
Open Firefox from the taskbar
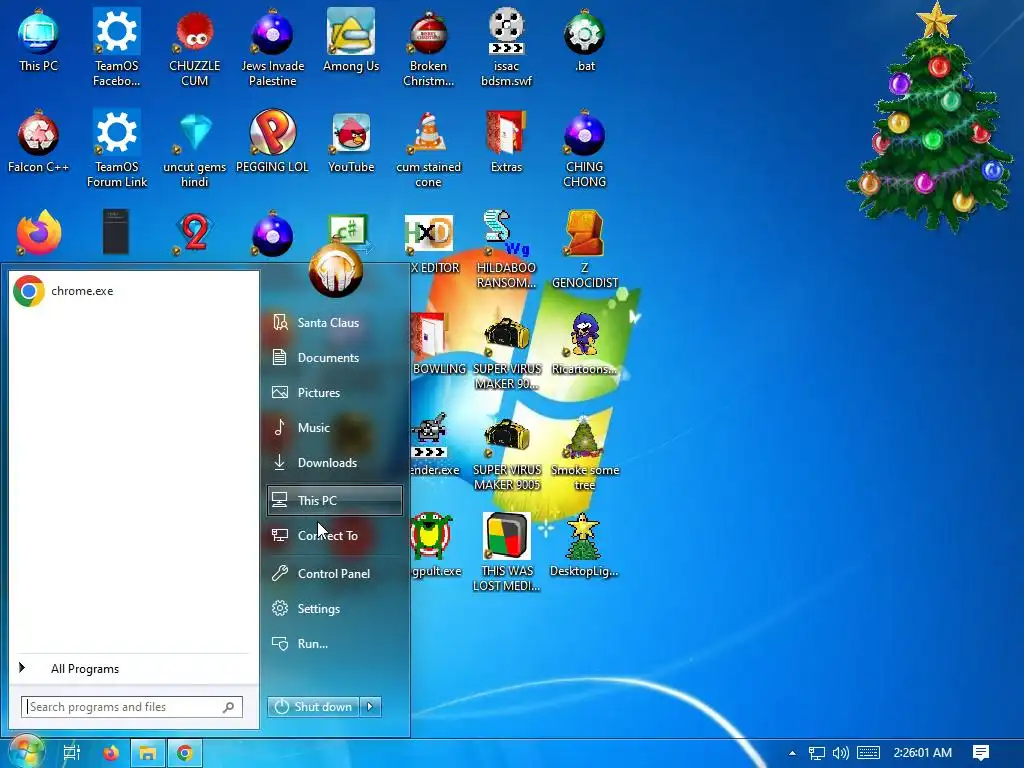pos(111,753)
